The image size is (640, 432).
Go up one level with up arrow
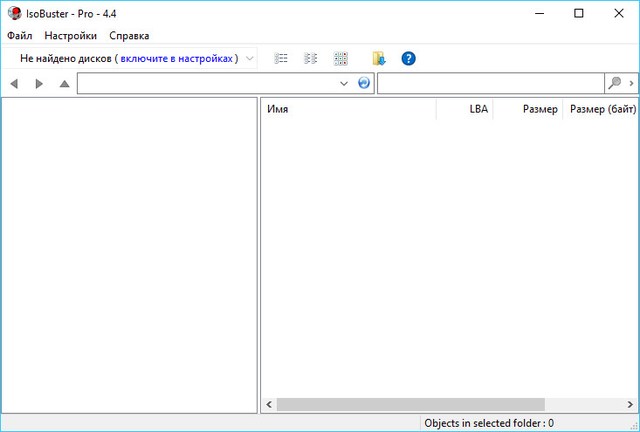[x=64, y=84]
